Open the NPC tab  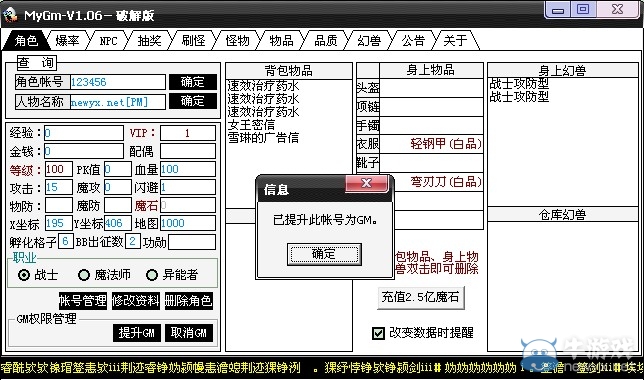click(108, 40)
